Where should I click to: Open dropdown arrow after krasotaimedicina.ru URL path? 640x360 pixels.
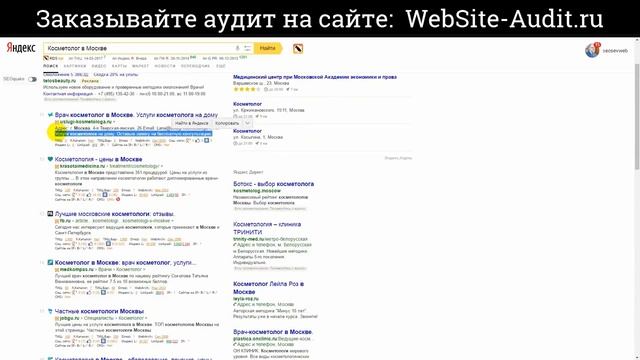[162, 167]
